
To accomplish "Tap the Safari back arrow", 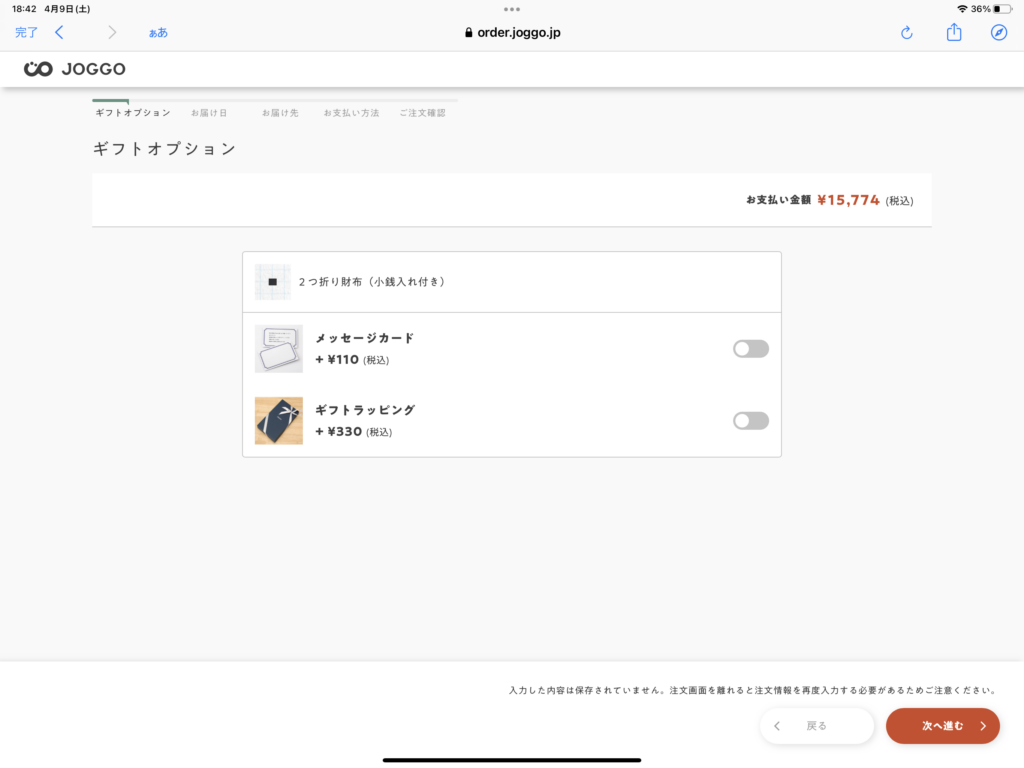I will coord(59,32).
